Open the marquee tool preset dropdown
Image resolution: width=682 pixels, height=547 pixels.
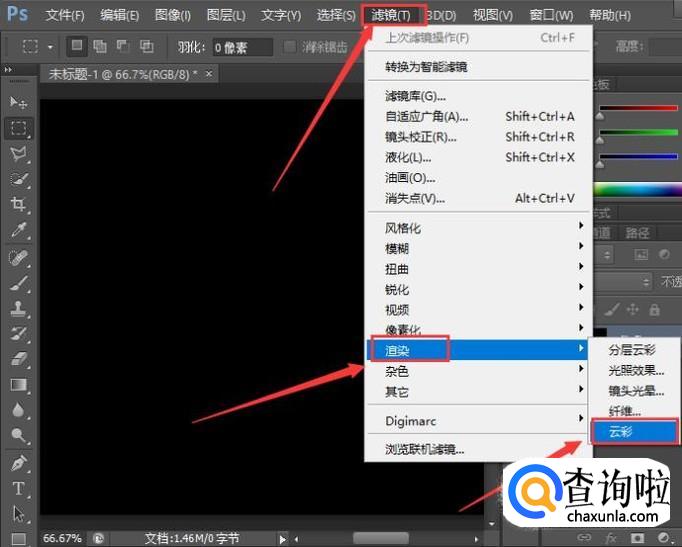click(x=50, y=47)
